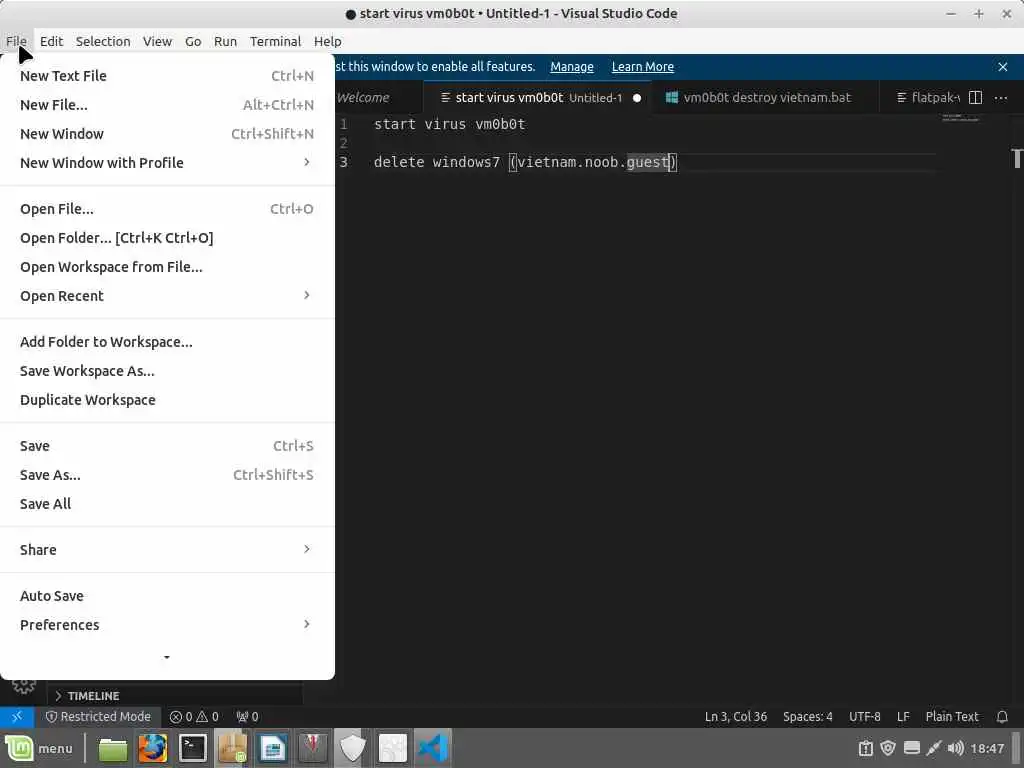
Task: Open Firefox from the taskbar
Action: (153, 748)
